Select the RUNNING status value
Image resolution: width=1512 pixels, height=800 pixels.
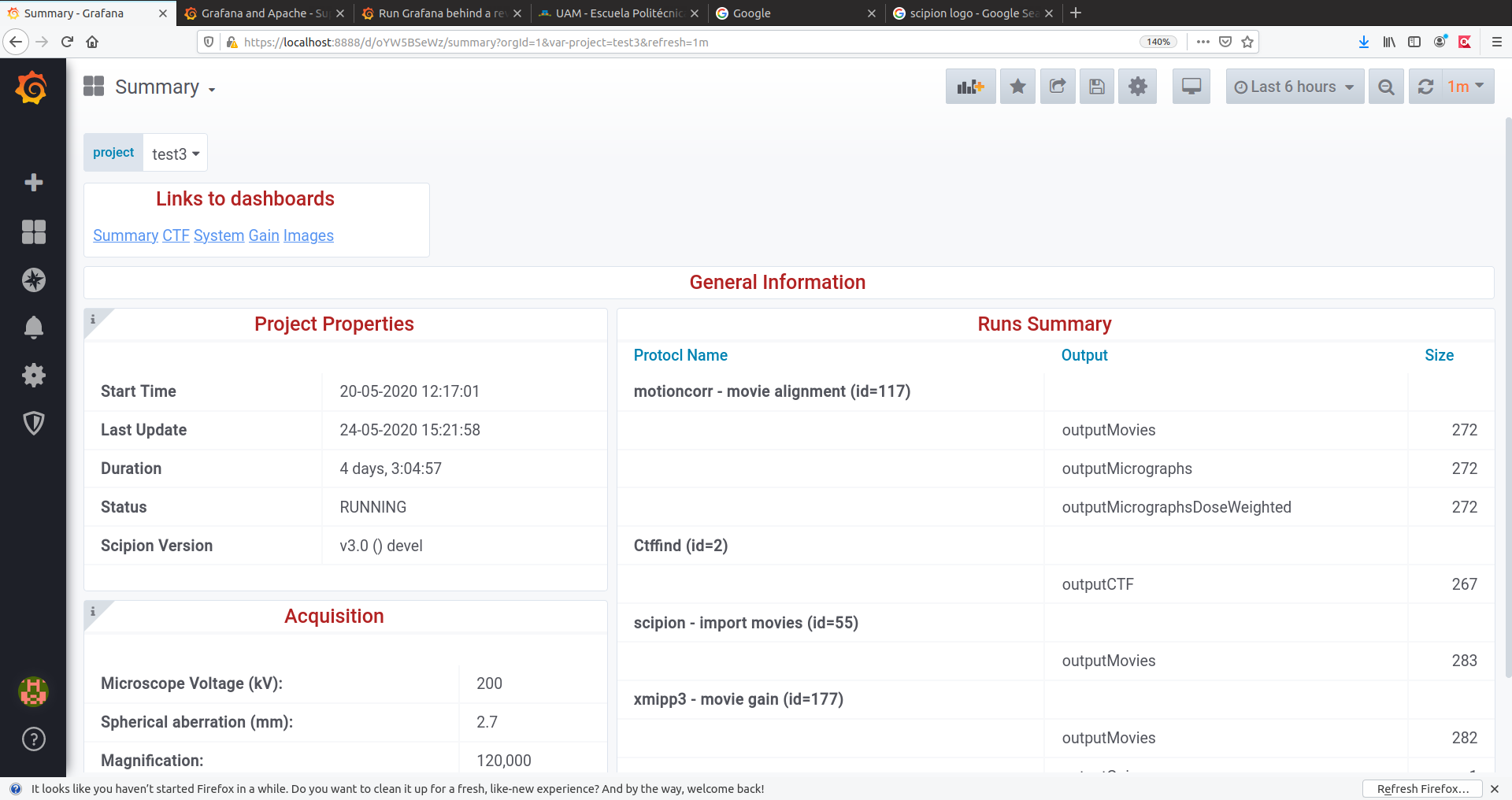(x=373, y=507)
